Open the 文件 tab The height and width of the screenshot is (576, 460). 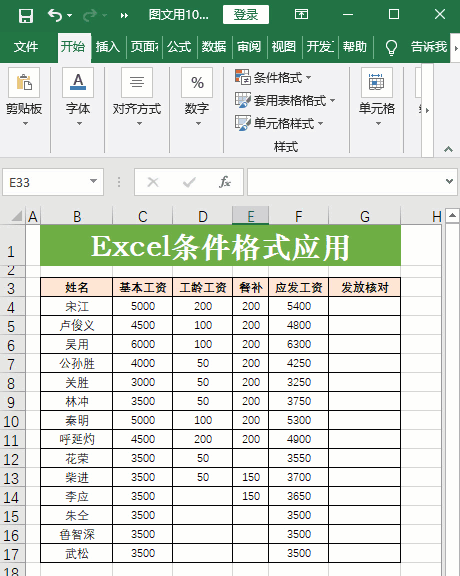click(26, 47)
